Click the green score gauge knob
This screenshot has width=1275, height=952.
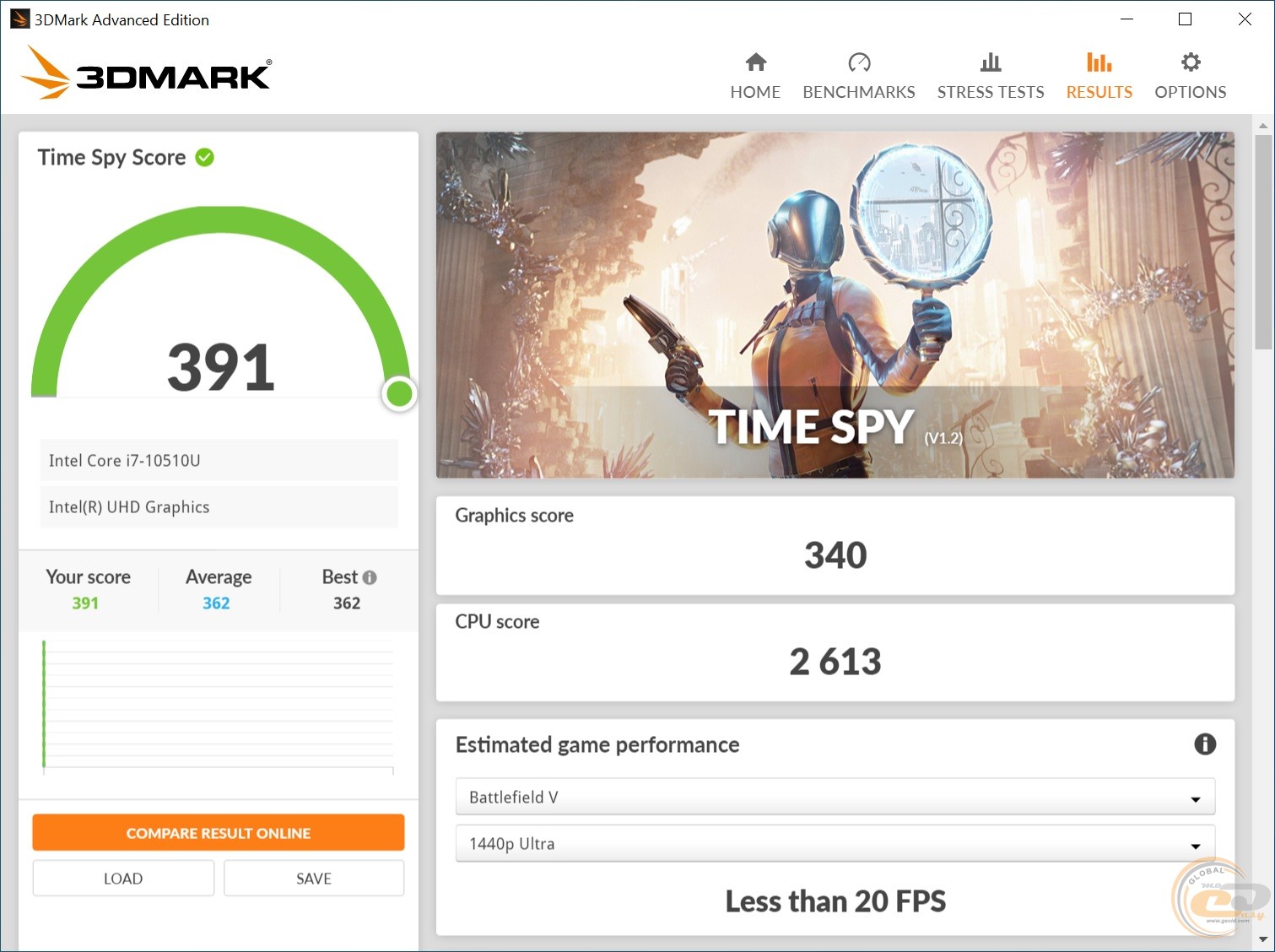click(x=399, y=393)
